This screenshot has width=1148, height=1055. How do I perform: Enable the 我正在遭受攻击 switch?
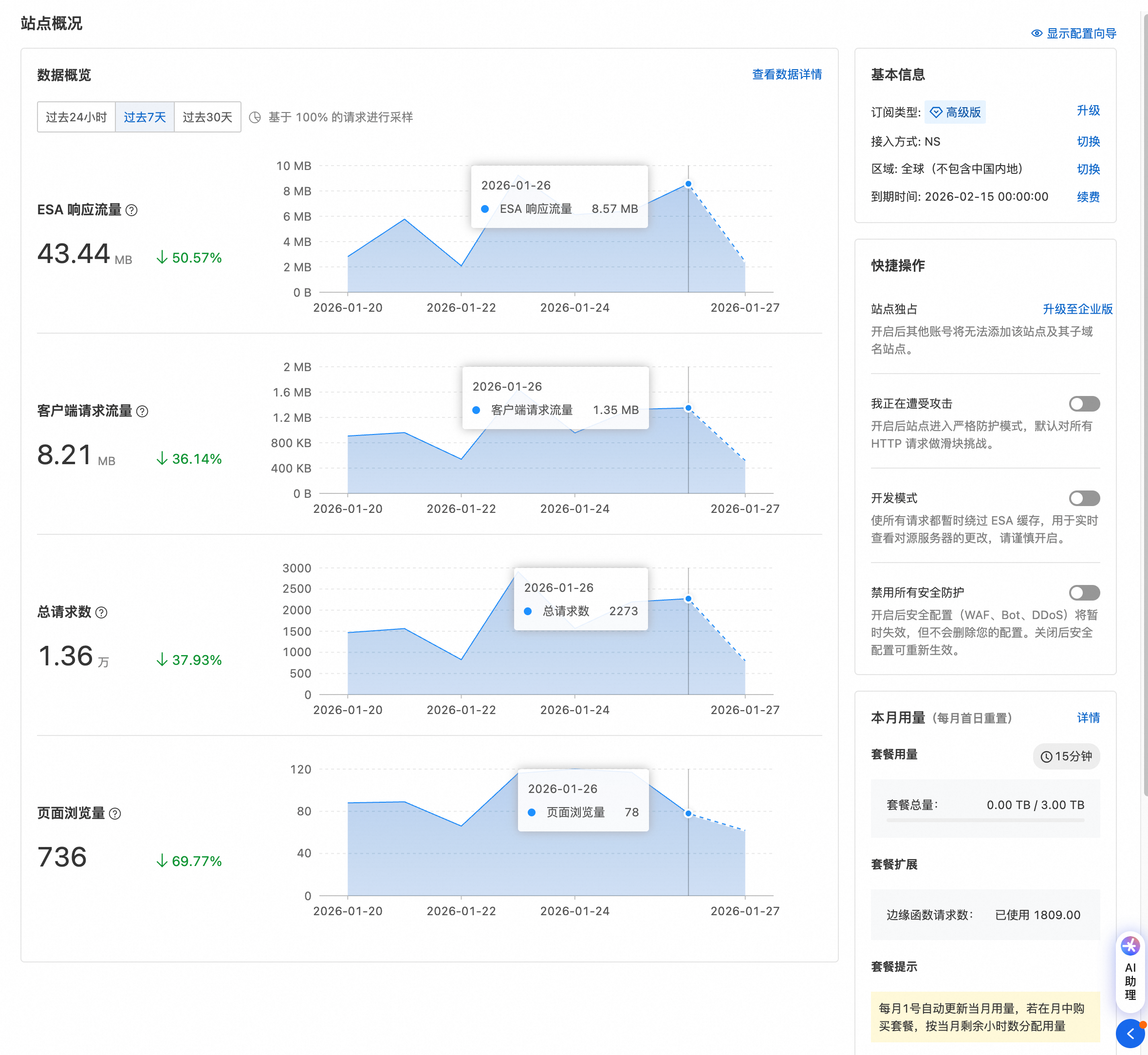pos(1084,404)
